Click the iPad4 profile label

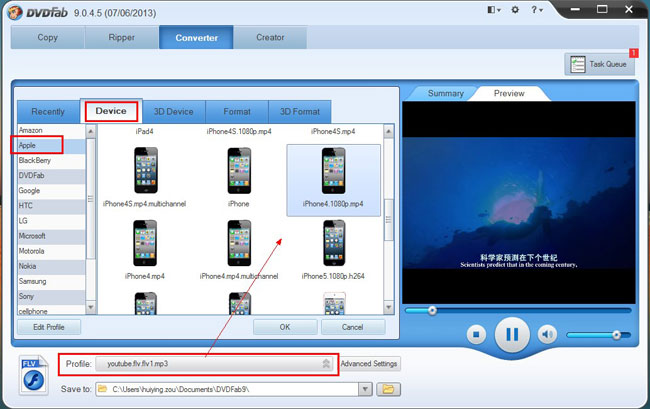tap(144, 131)
